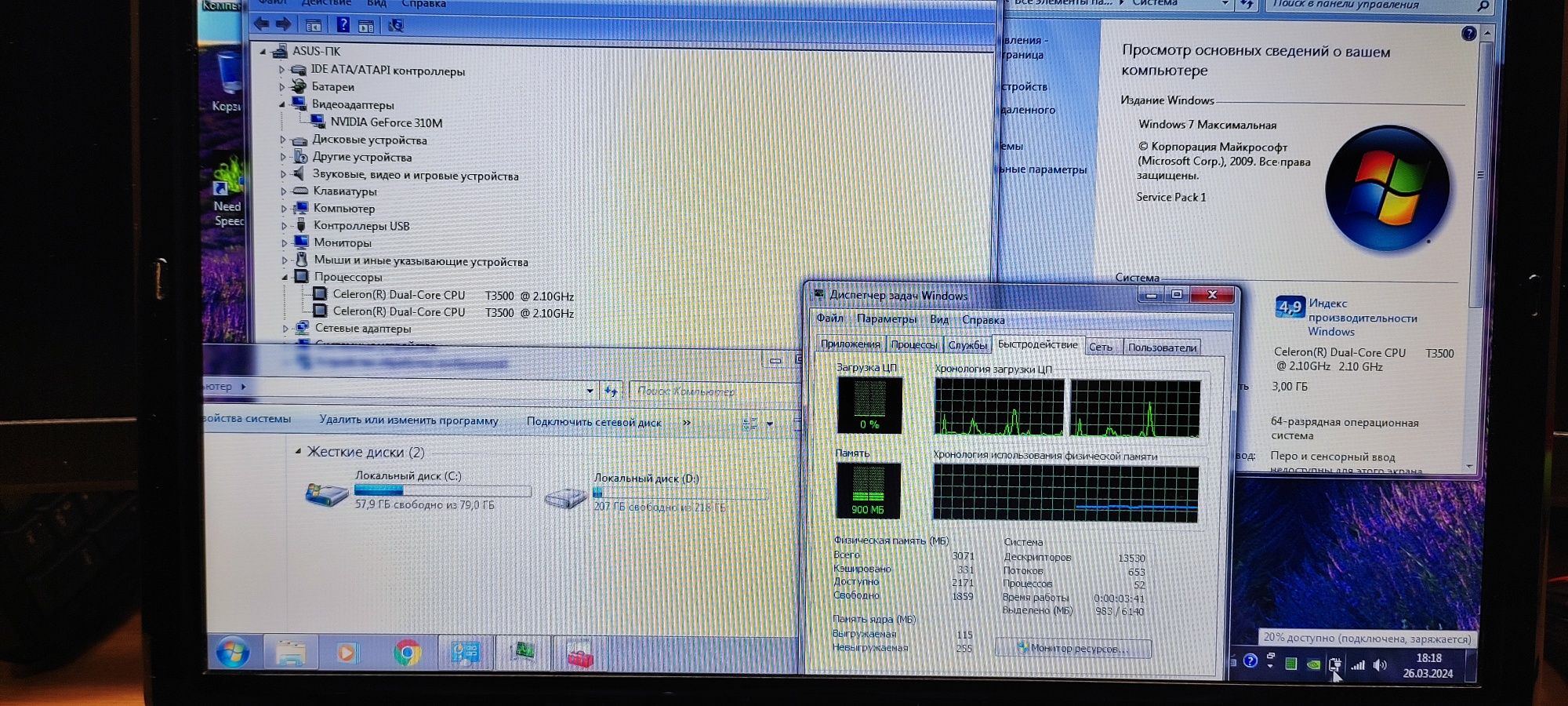Open Вид menu in Task Manager

(x=939, y=320)
